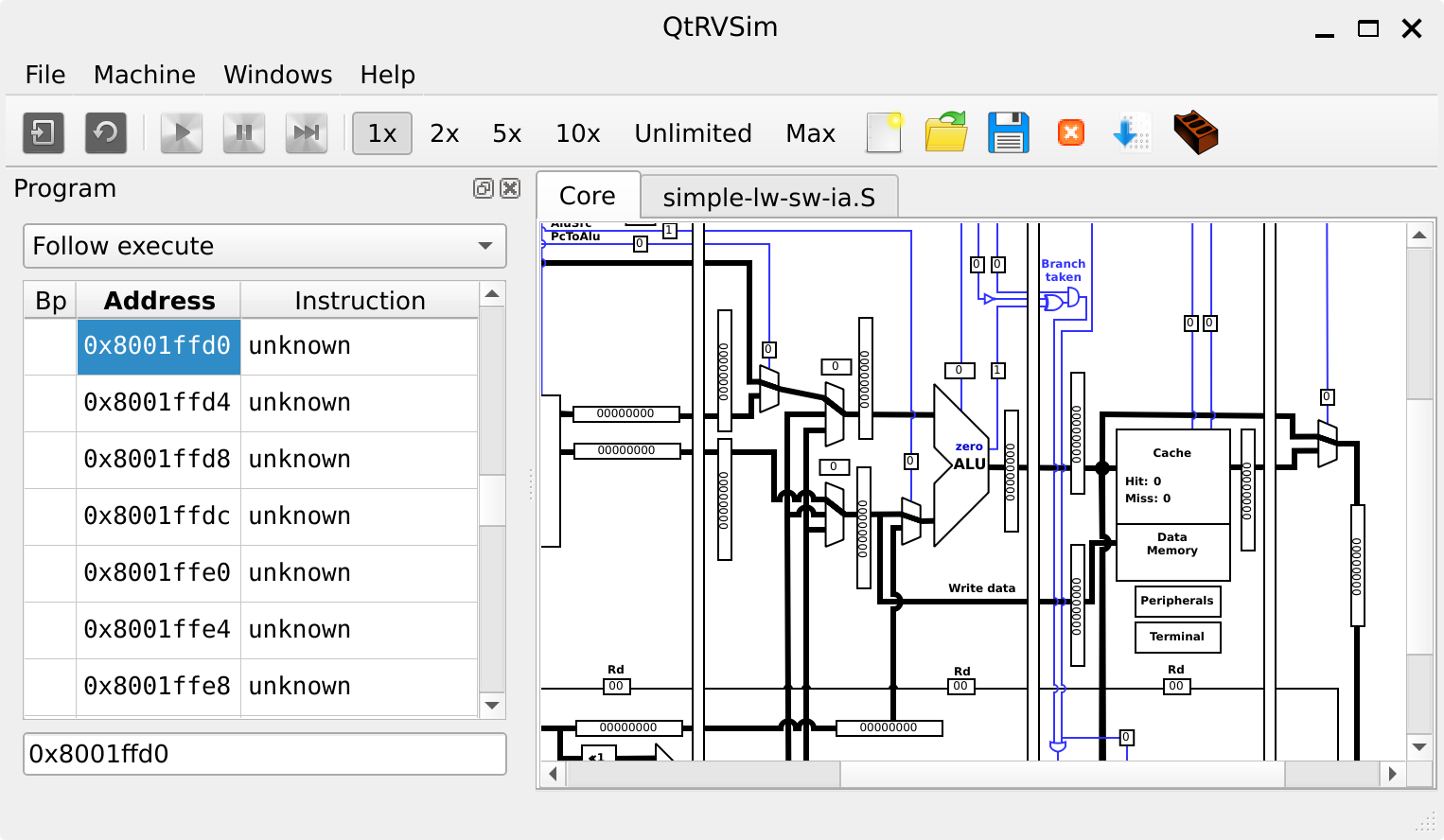Image resolution: width=1444 pixels, height=840 pixels.
Task: Click the New source file icon
Action: pos(884,133)
